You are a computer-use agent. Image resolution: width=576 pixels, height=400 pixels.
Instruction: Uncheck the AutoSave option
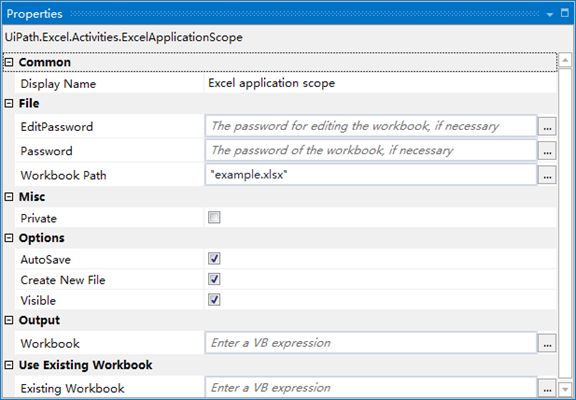tap(214, 258)
